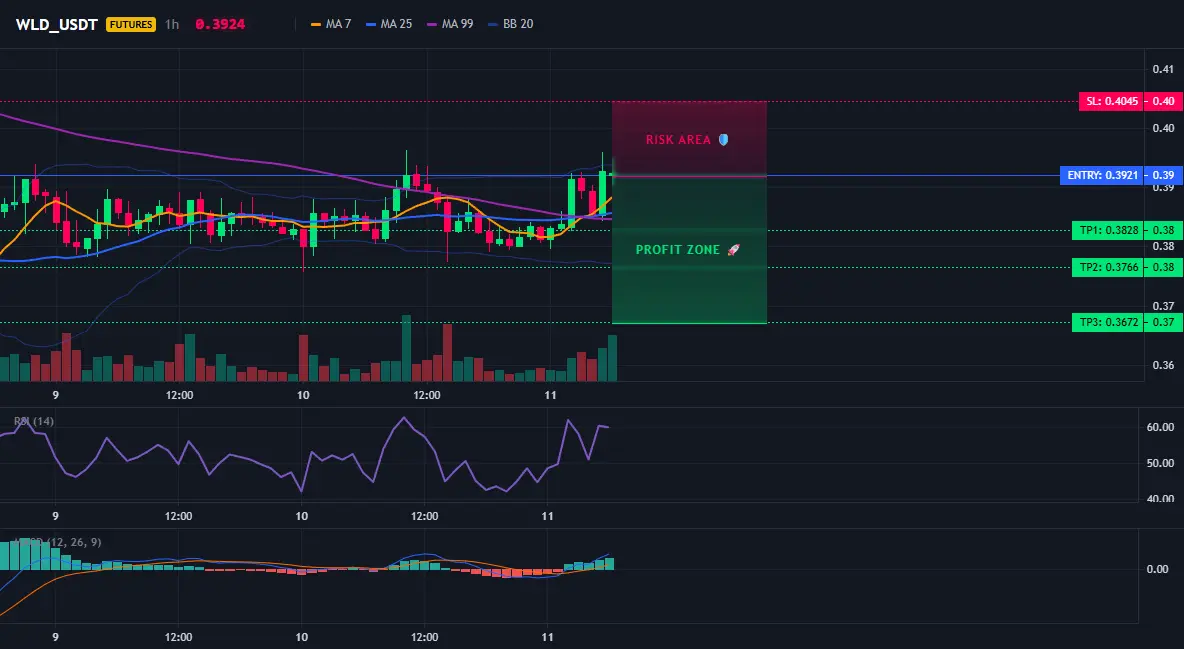Click the SL: 0.4045 label
This screenshot has width=1184, height=649.
(x=1110, y=101)
